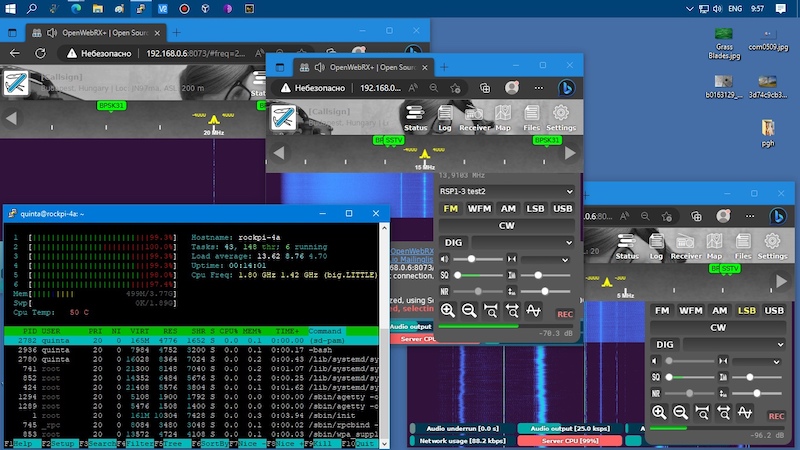Click Receiver icon in the bottom-right OpenWebRX window

(x=686, y=244)
